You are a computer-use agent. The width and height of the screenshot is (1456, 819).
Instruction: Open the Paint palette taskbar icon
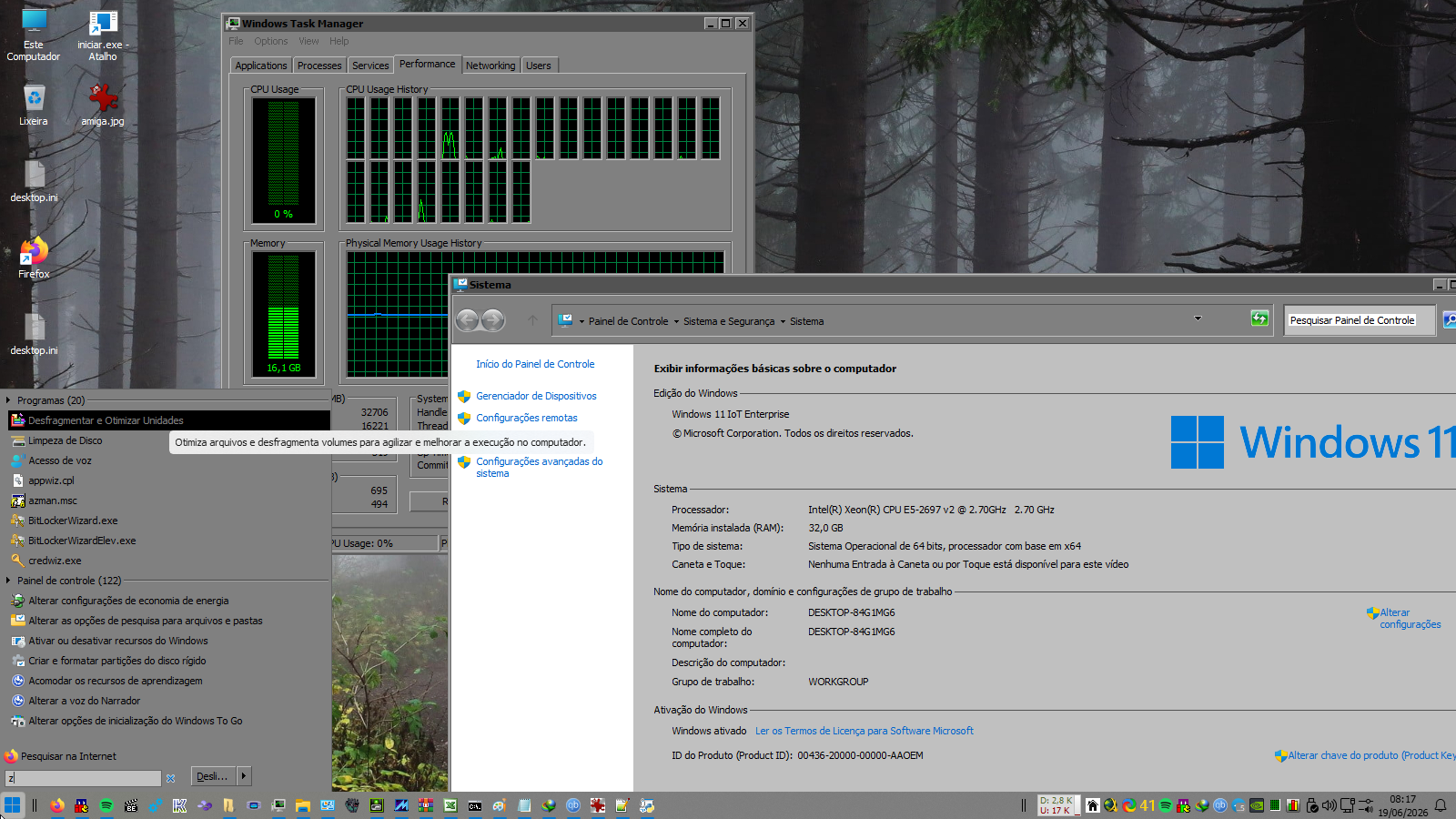[500, 805]
